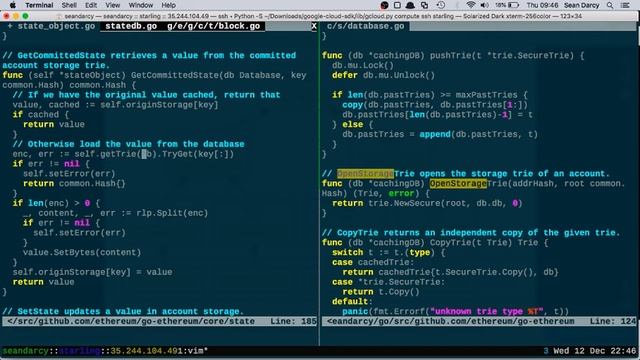Open the Sean Darcy user menu
Viewport: 640px width, 360px height.
point(582,5)
